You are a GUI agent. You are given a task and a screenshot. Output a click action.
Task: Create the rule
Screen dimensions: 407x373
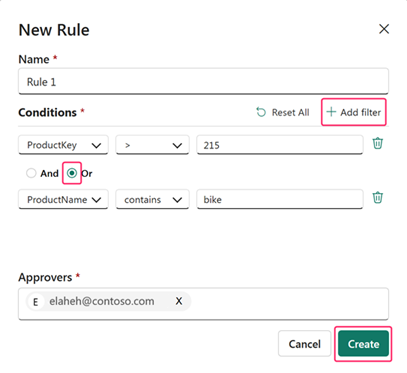(363, 344)
